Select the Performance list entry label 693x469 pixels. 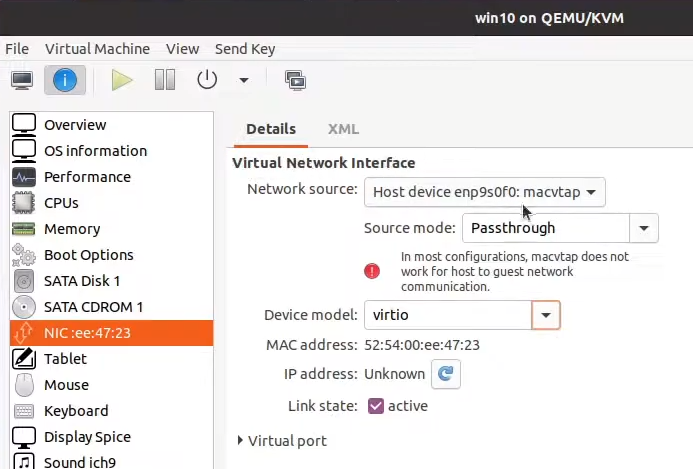(88, 177)
